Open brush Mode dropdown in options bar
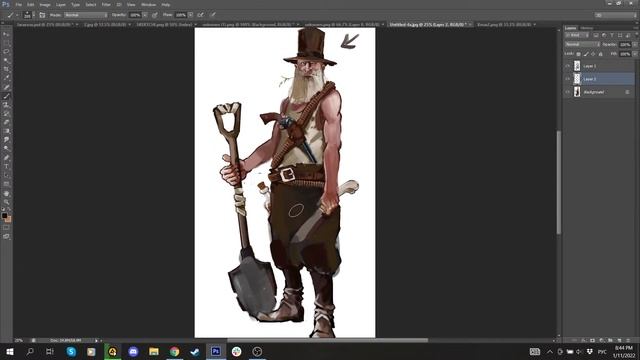Screen dimensions: 640x360 [x=85, y=15]
